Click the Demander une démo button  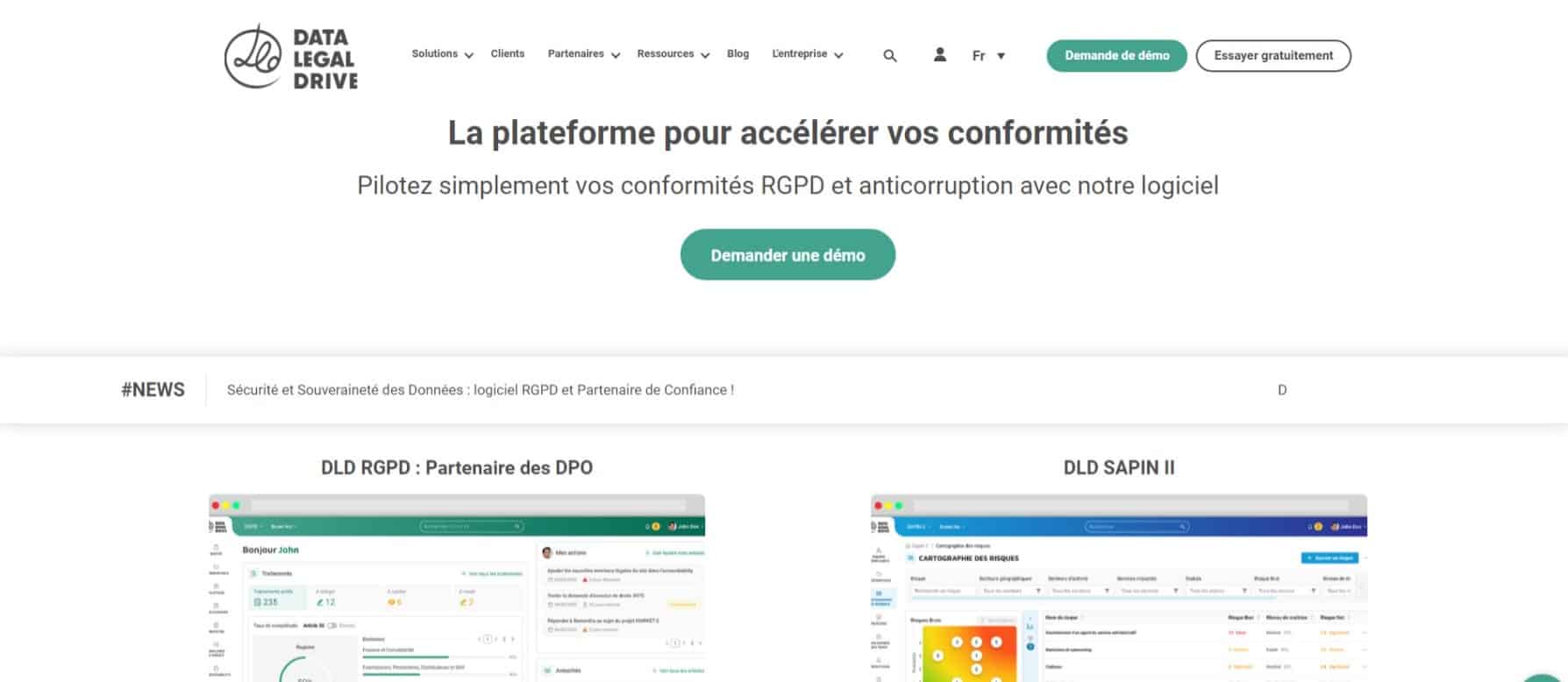788,255
